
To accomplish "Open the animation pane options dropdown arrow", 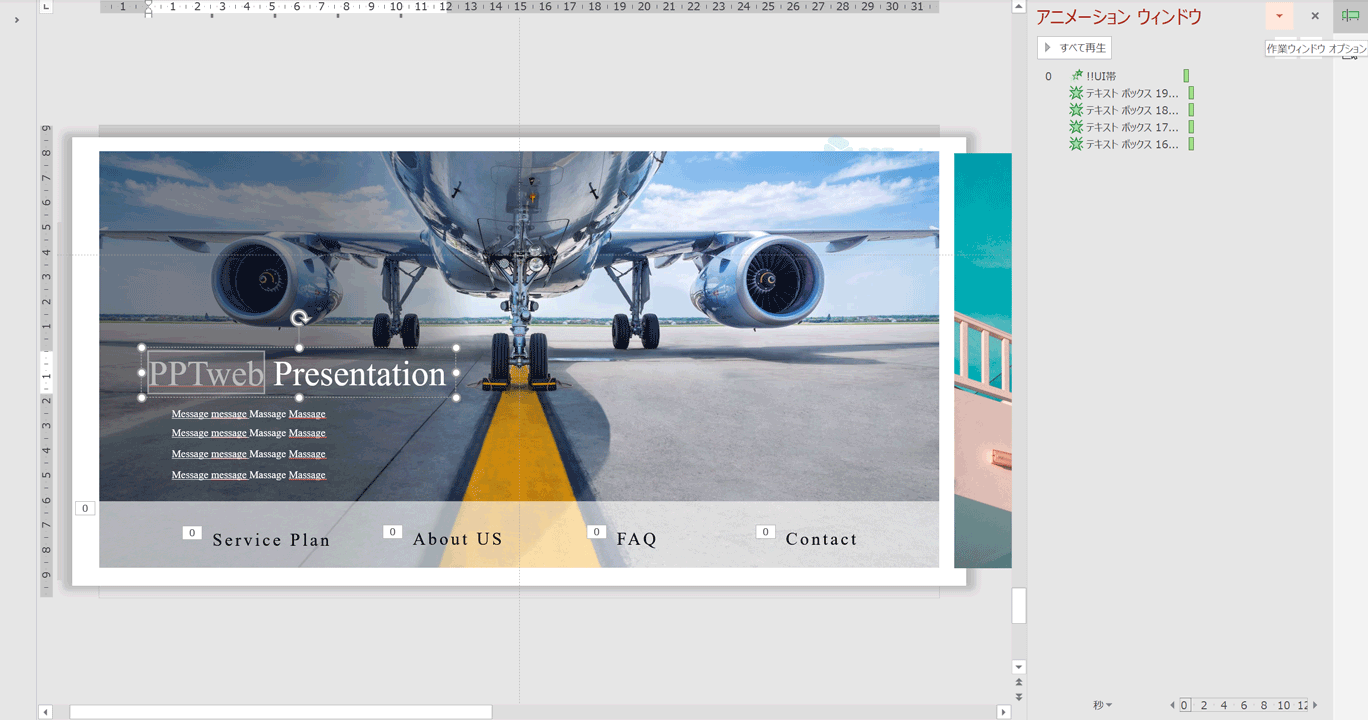I will coord(1279,16).
